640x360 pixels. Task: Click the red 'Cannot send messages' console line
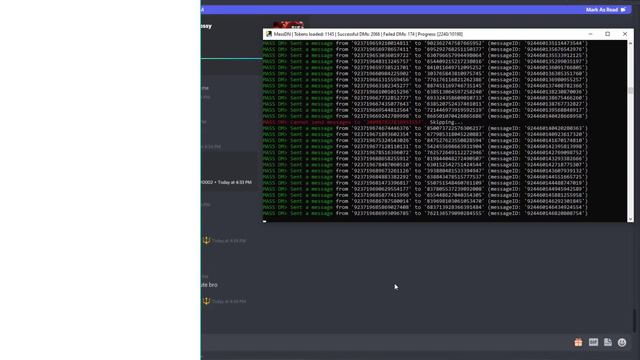point(343,122)
